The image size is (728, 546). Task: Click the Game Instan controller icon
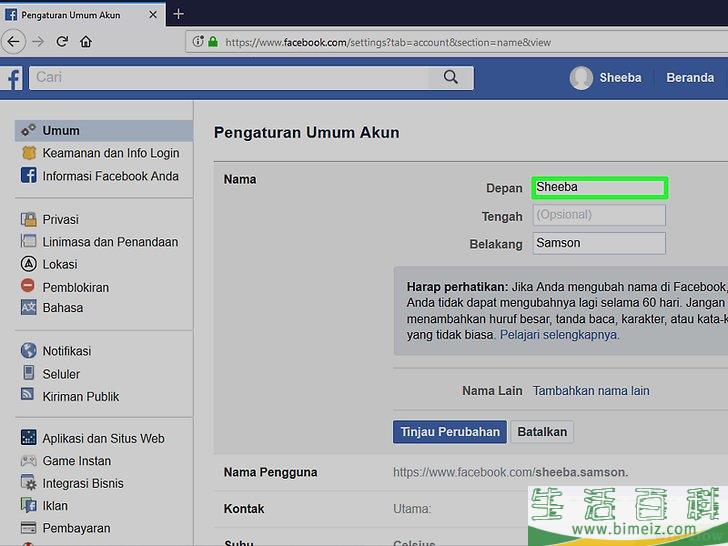[28, 461]
